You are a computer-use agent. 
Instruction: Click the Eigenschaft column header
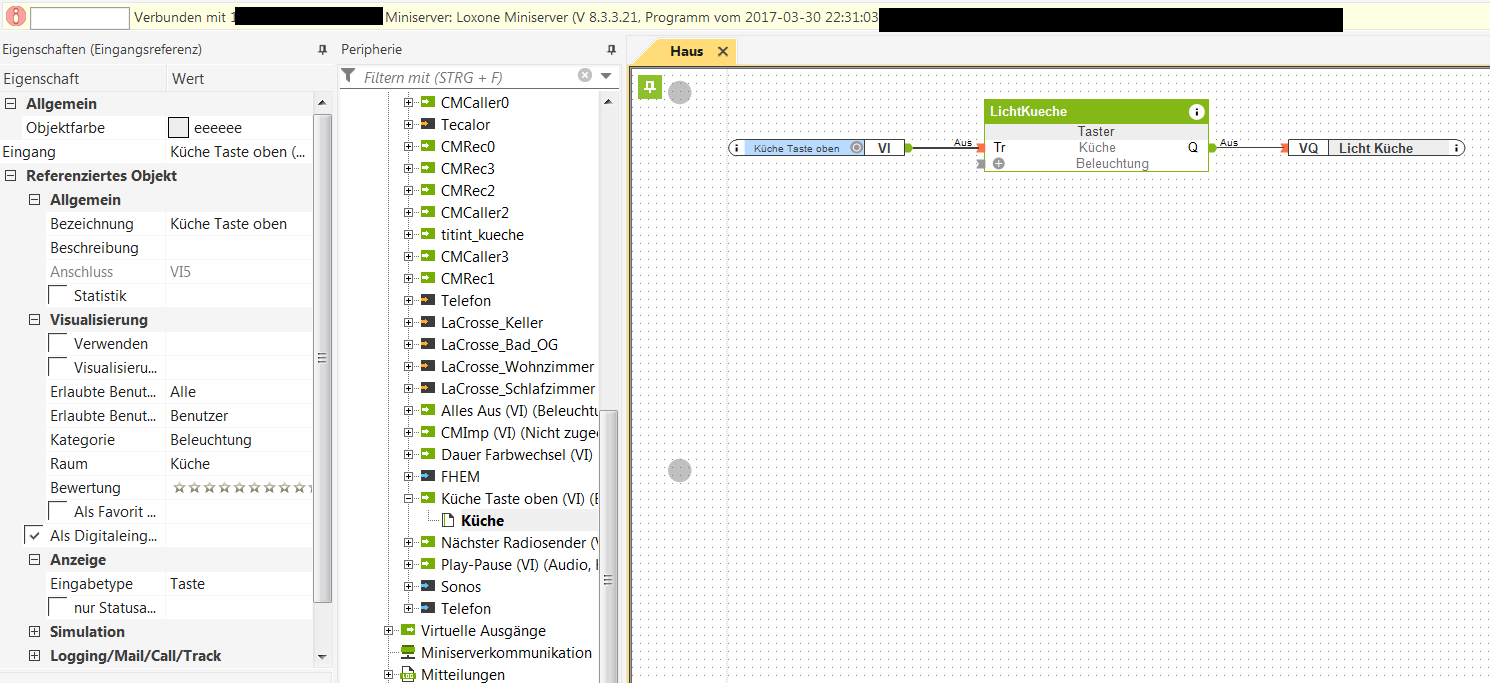(41, 78)
